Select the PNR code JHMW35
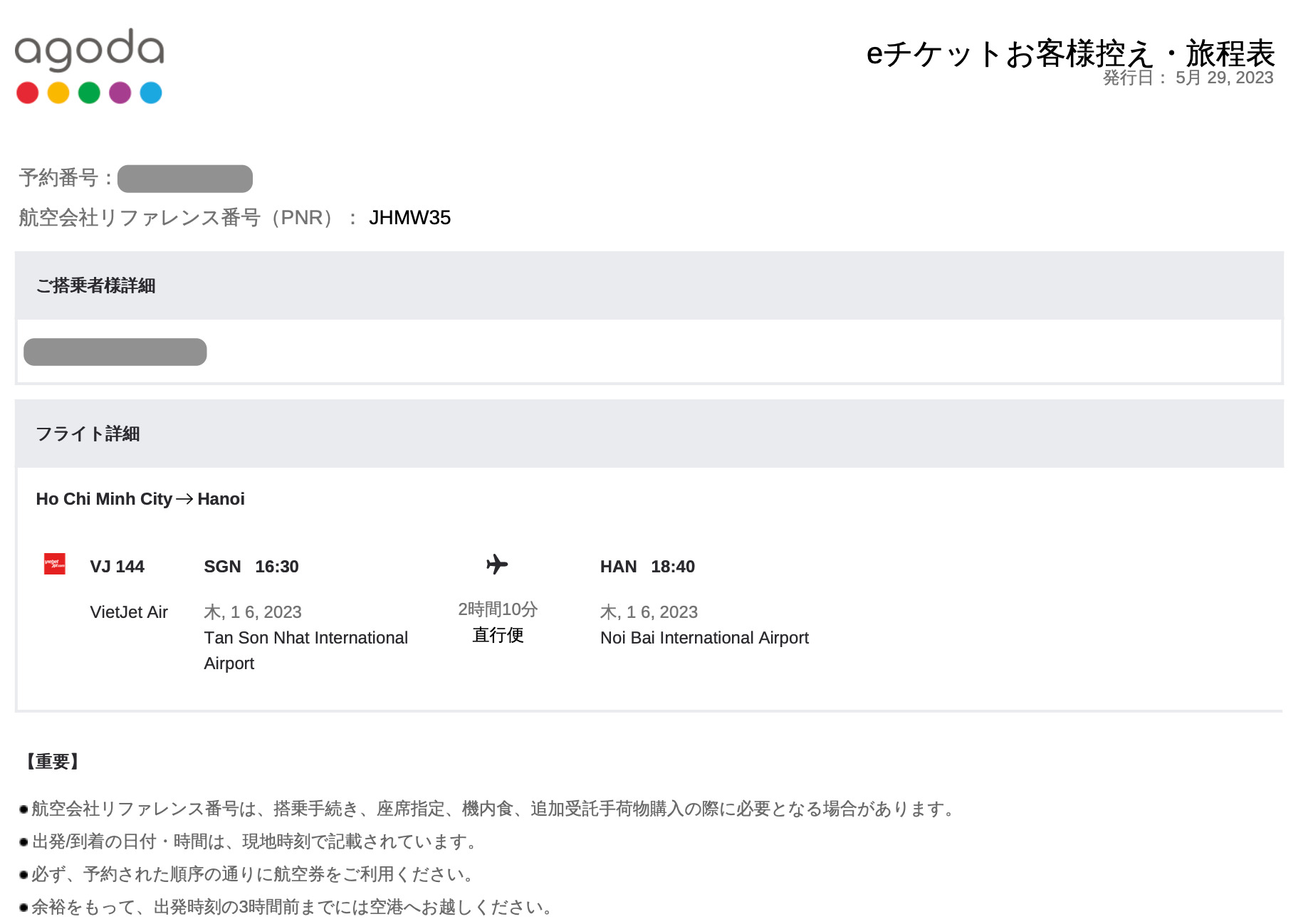The height and width of the screenshot is (924, 1313). 409,218
